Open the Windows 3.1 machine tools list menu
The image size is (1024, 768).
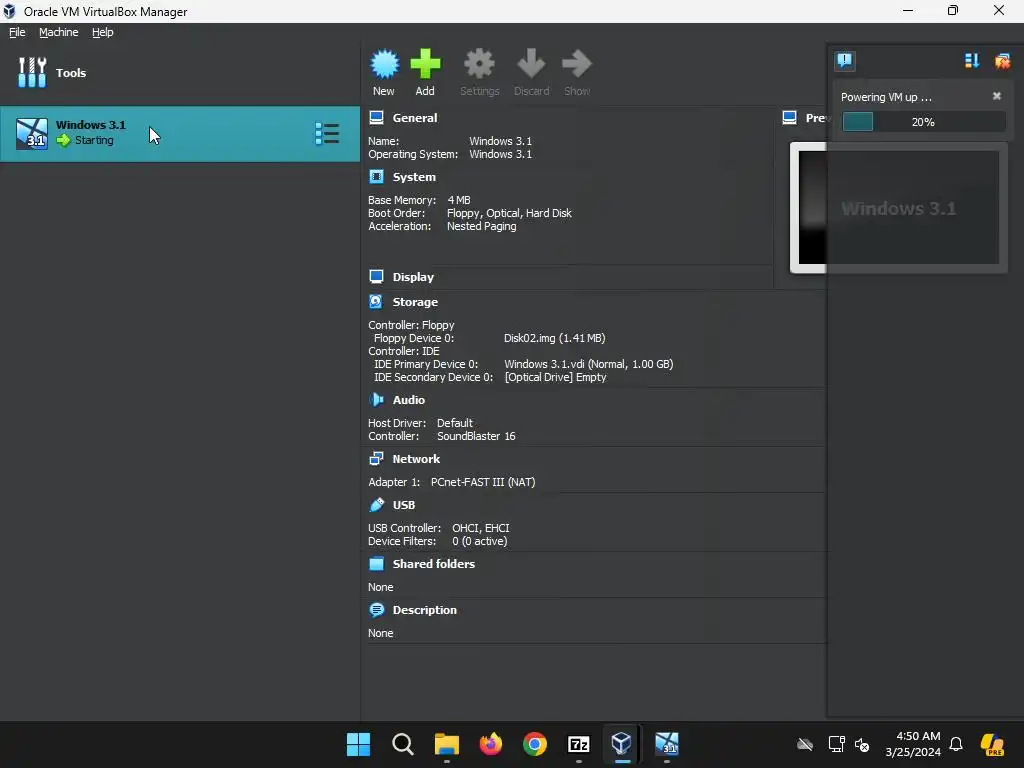point(327,133)
